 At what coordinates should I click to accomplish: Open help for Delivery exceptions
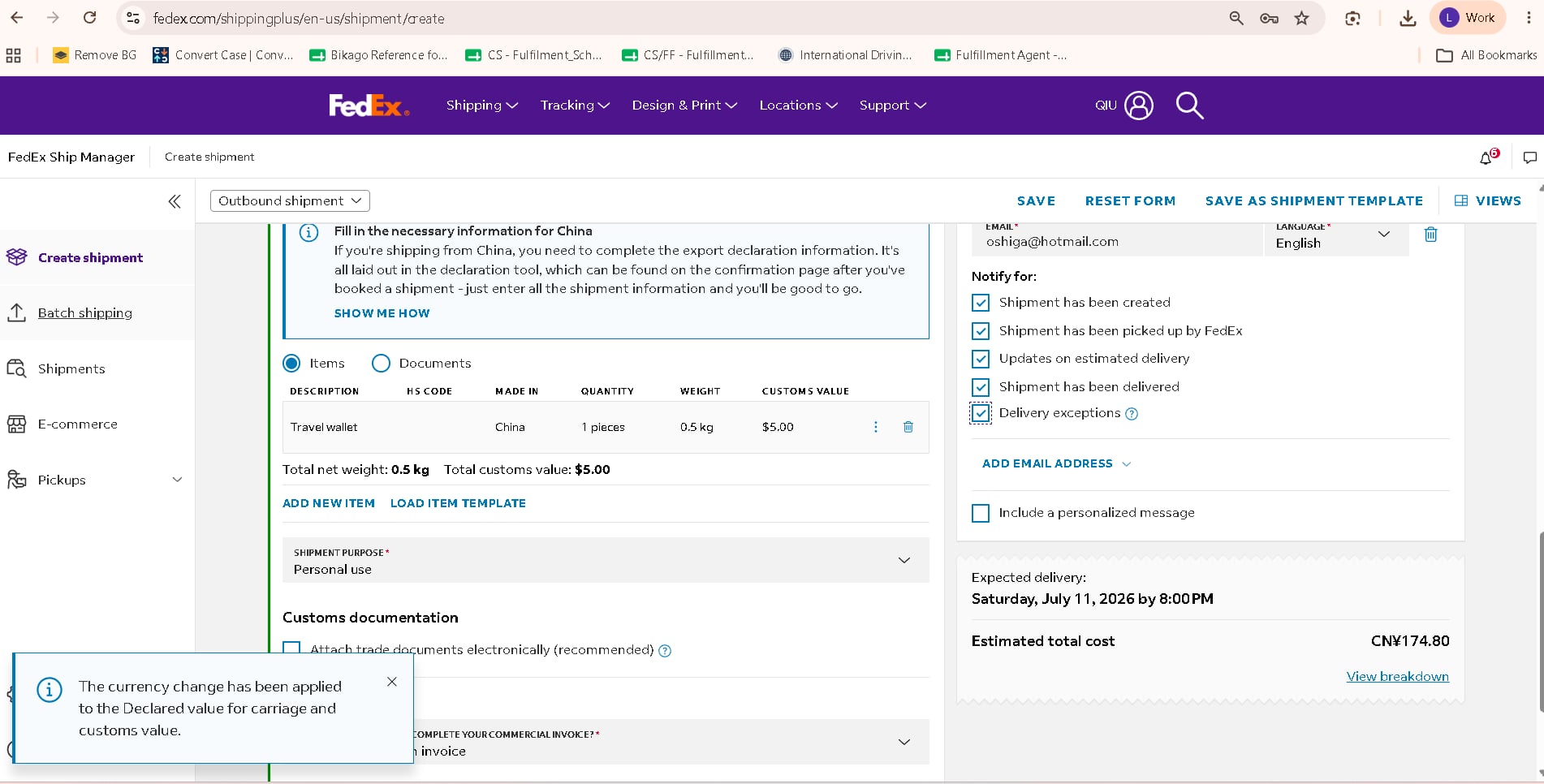click(1132, 414)
